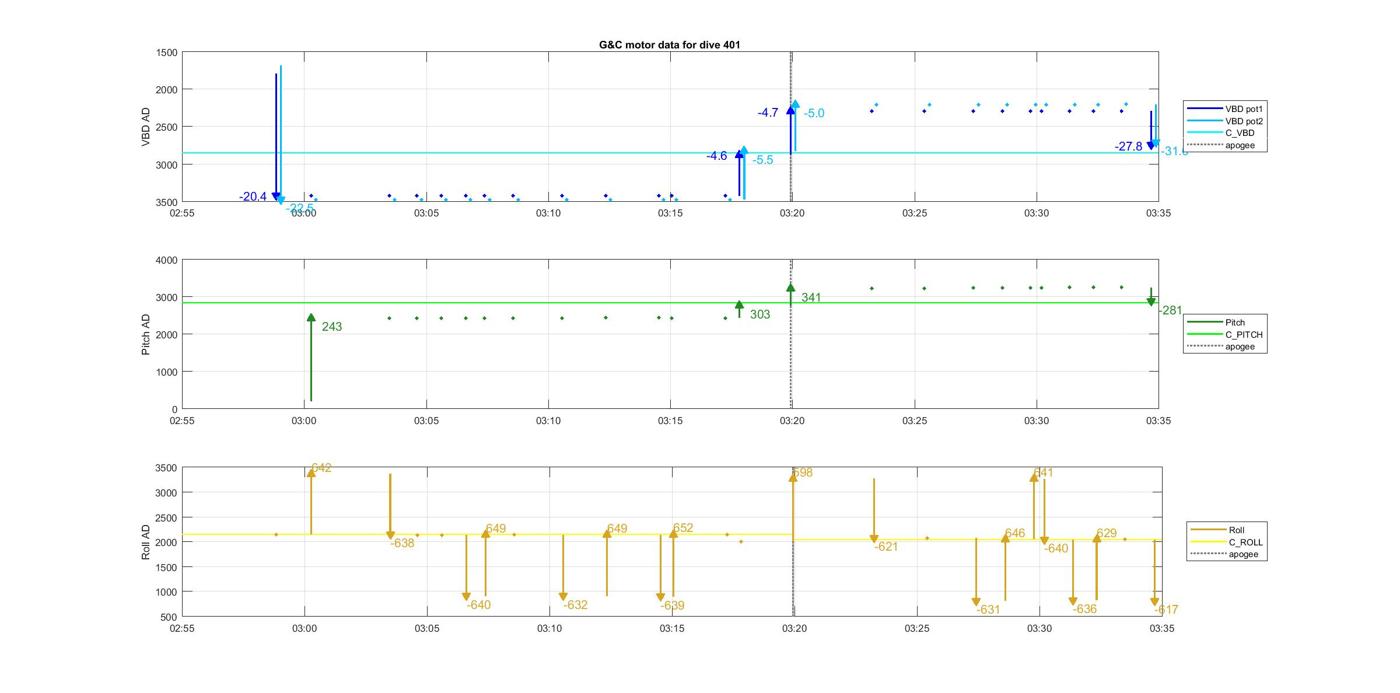Select the "C_VBD" legend entry
This screenshot has width=1400, height=693.
point(1220,133)
